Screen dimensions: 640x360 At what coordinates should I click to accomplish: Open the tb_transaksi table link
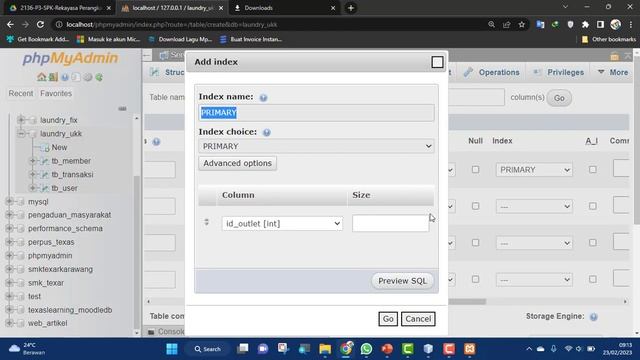tap(72, 174)
